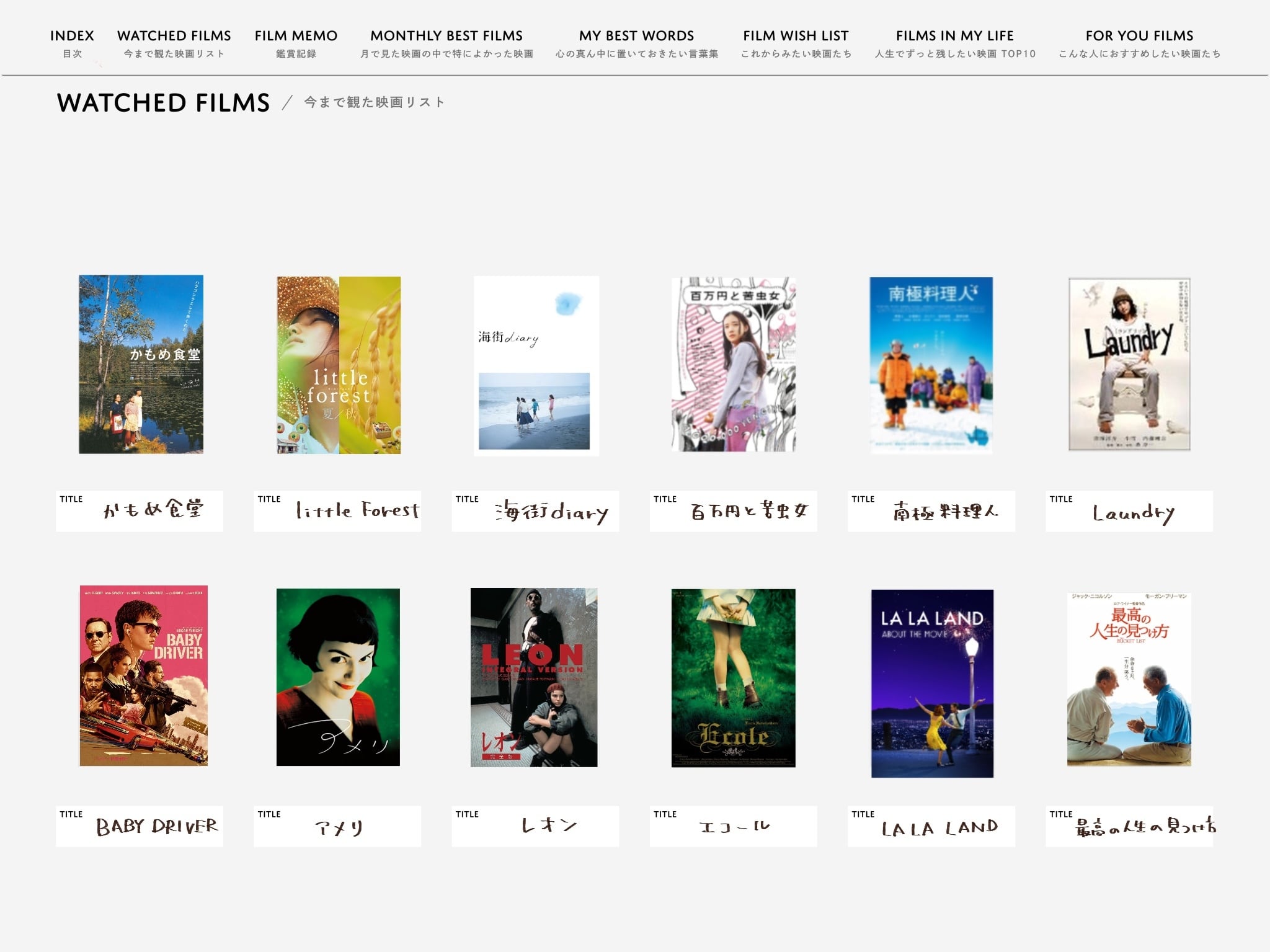The height and width of the screenshot is (952, 1270).
Task: Open FILM WISH LIST tab
Action: [796, 43]
